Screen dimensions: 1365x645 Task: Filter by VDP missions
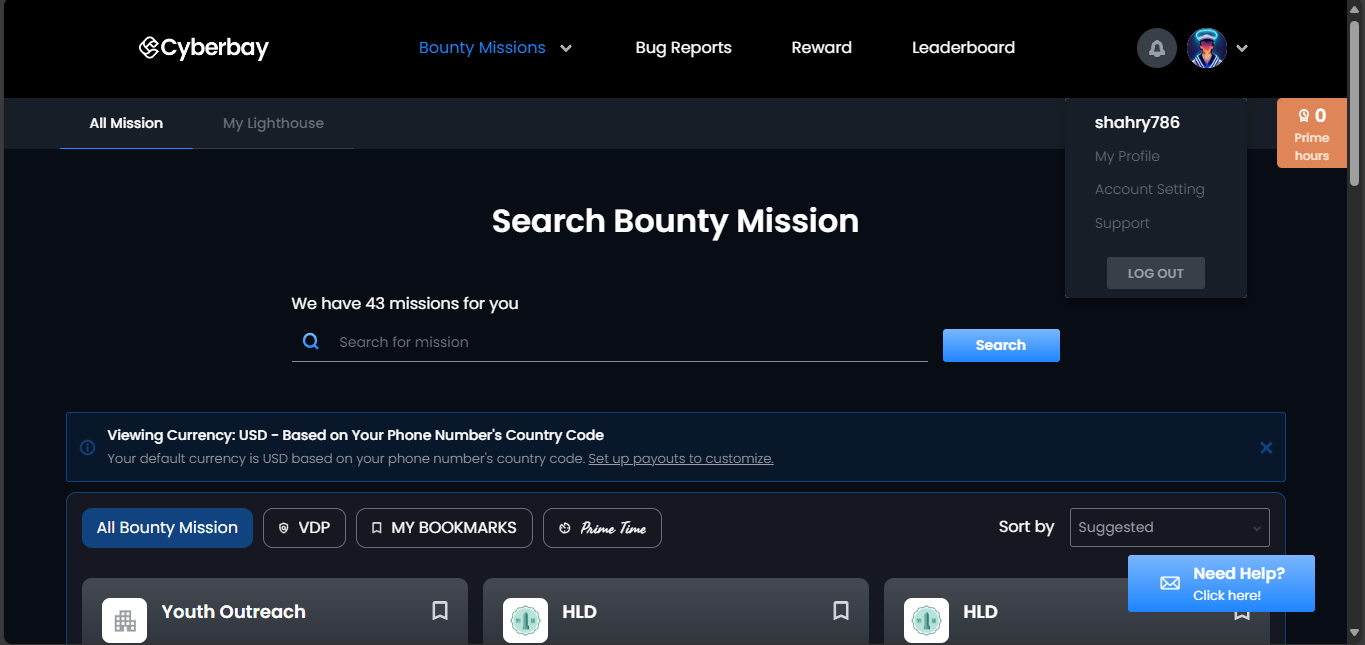click(304, 527)
